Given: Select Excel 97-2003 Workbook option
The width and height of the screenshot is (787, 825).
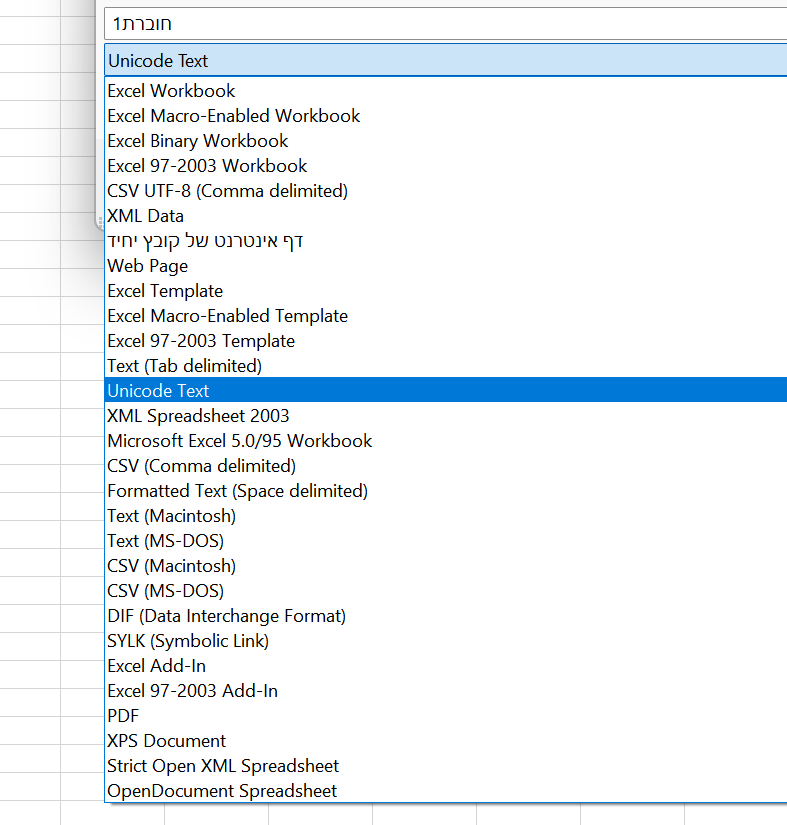Looking at the screenshot, I should (x=446, y=166).
